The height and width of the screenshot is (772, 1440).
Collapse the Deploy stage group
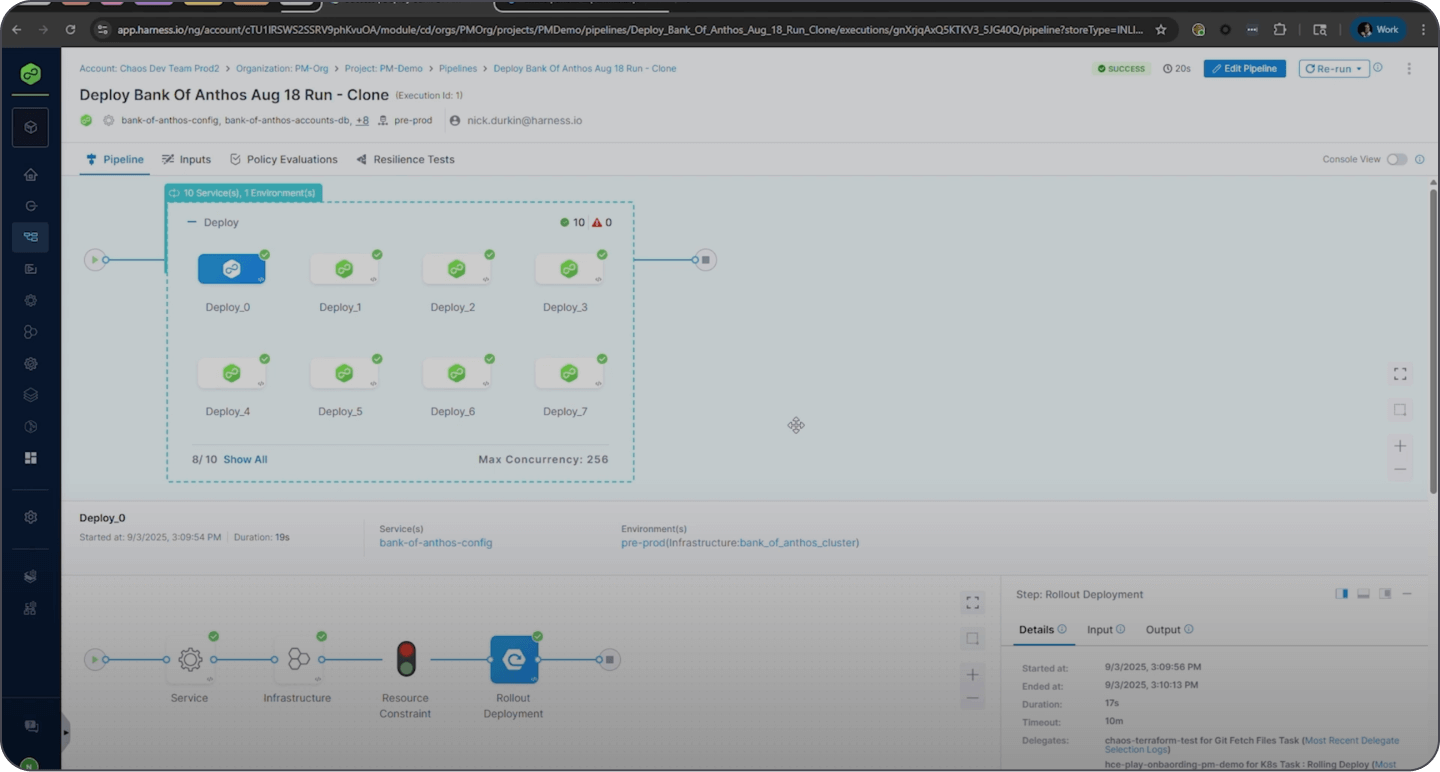(192, 222)
